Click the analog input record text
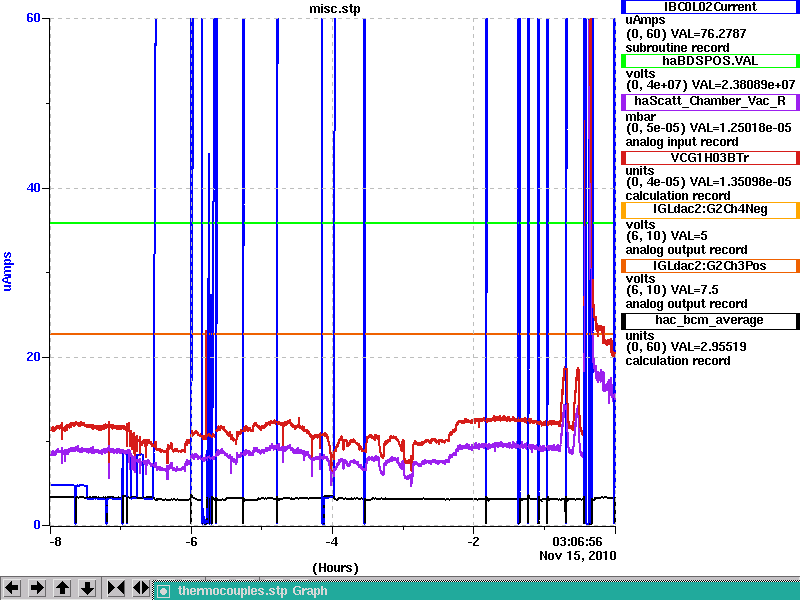Image resolution: width=800 pixels, height=600 pixels. point(682,142)
